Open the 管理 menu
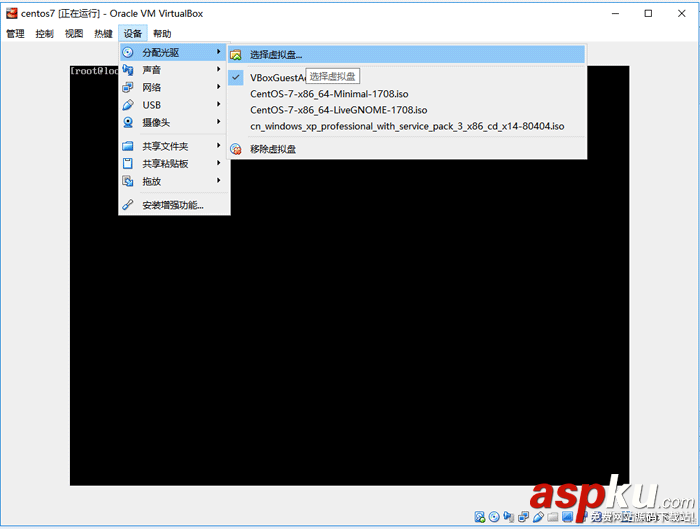The height and width of the screenshot is (529, 700). click(15, 33)
